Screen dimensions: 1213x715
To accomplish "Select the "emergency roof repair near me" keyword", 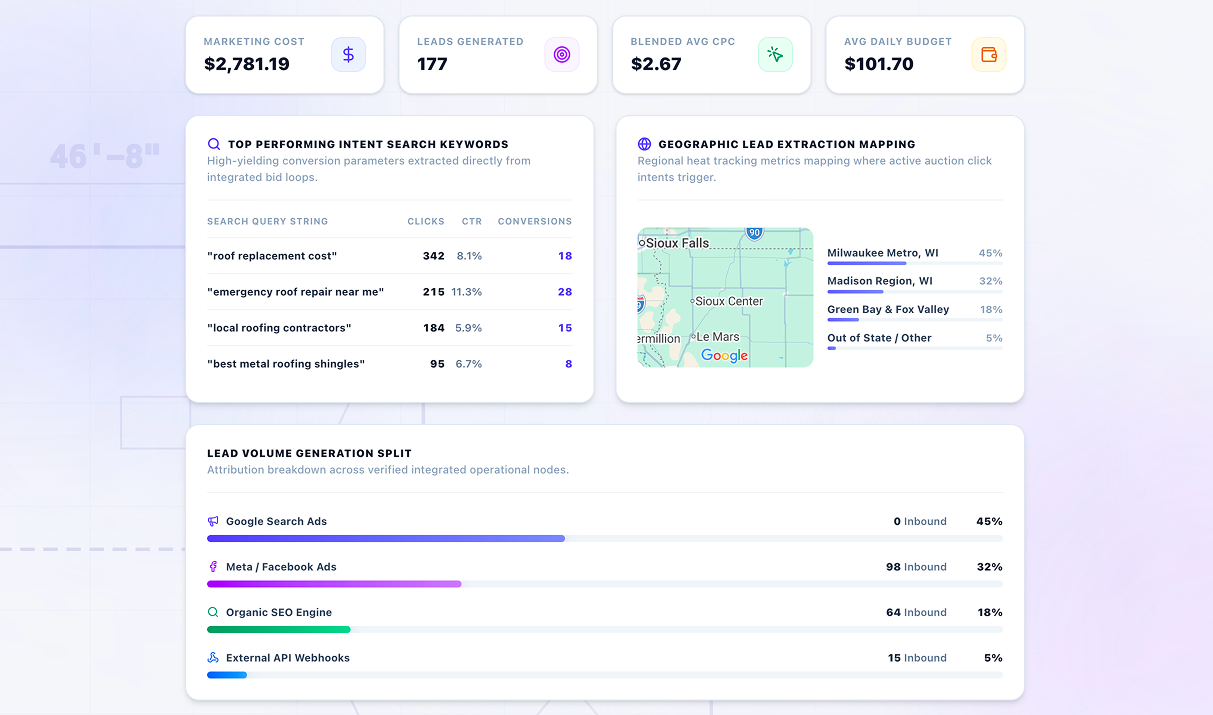I will coord(296,292).
